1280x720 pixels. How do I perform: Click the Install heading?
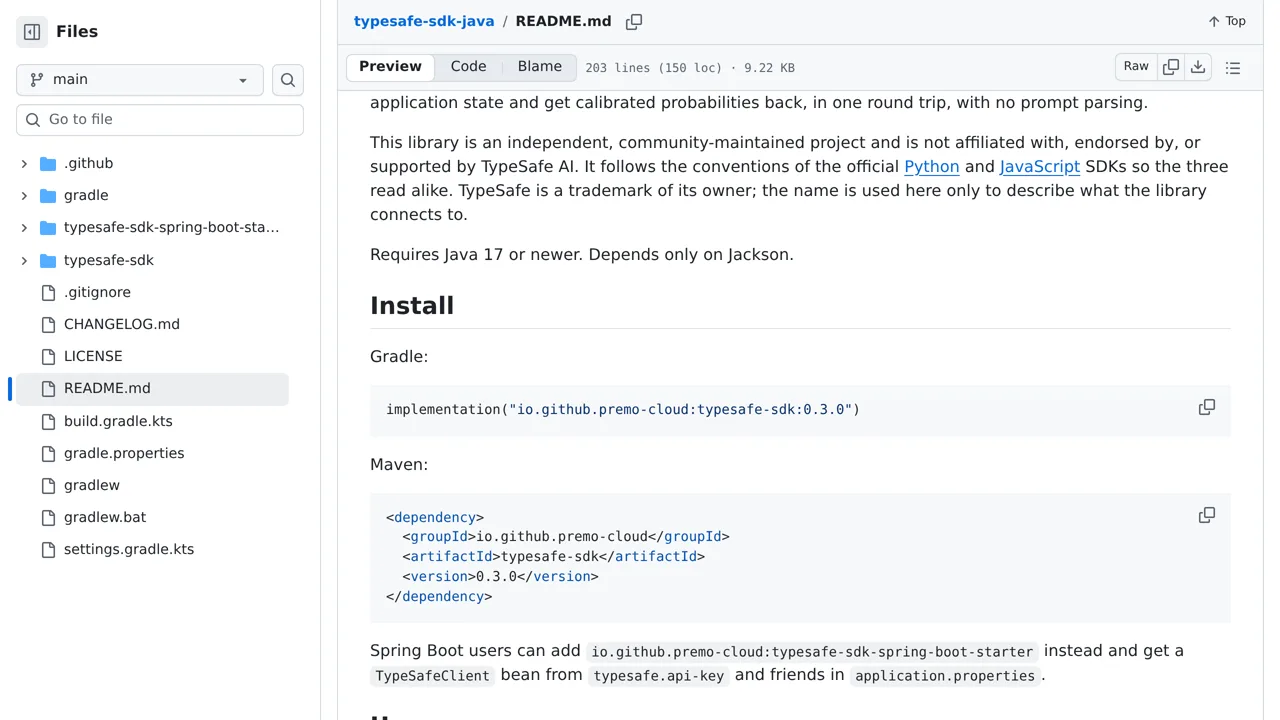tap(412, 306)
